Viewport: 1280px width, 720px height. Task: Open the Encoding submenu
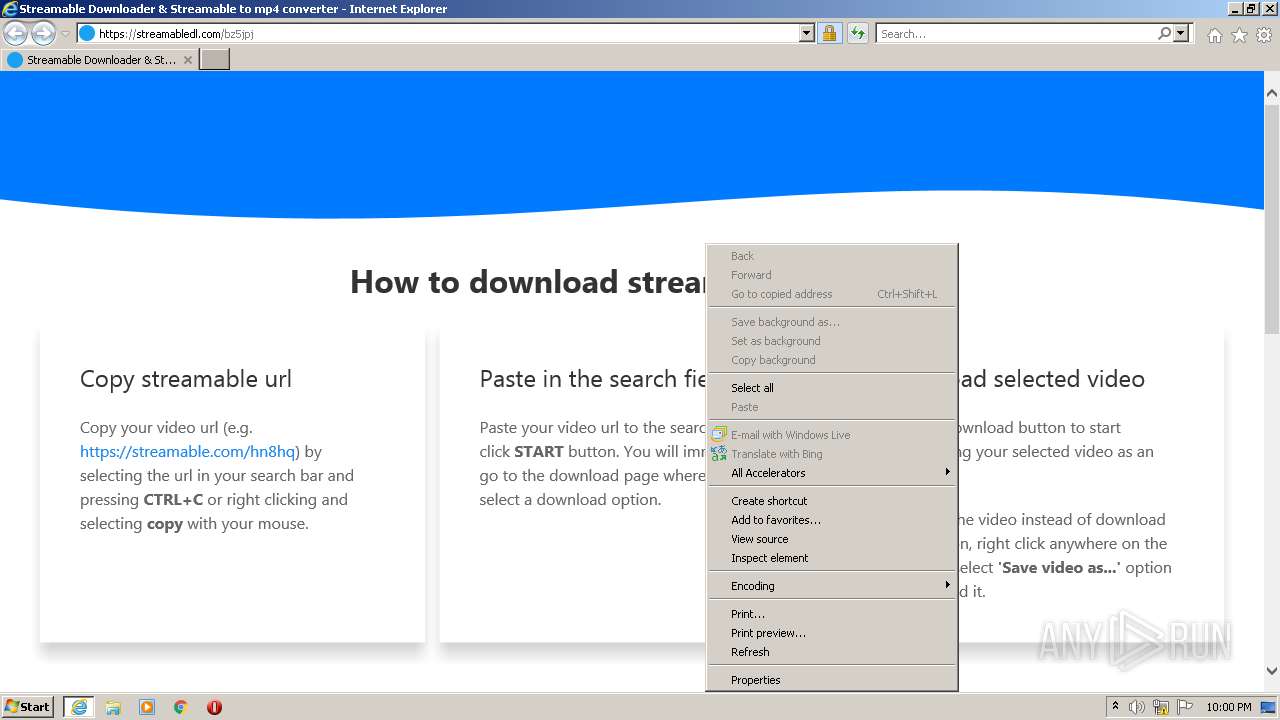[x=832, y=586]
